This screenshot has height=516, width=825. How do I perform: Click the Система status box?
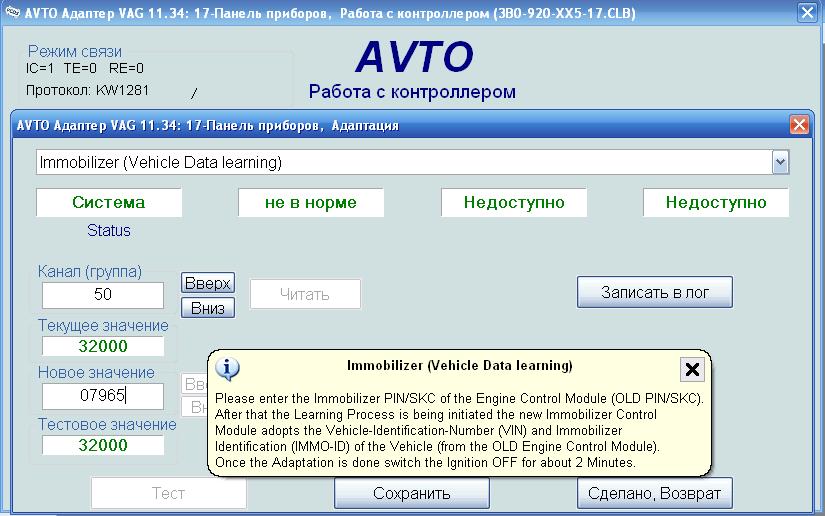[x=109, y=203]
